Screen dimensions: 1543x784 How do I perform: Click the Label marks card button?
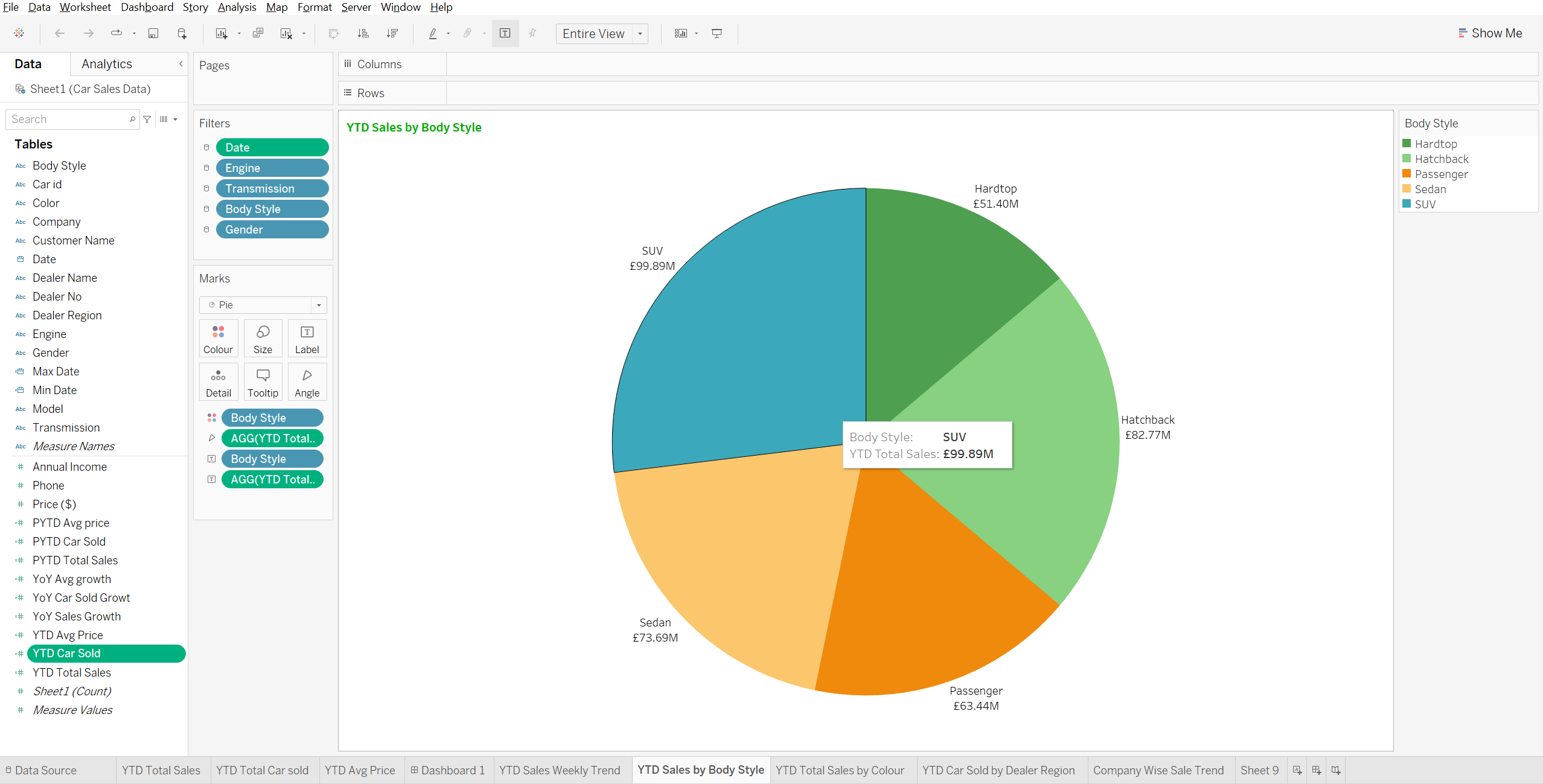(307, 339)
